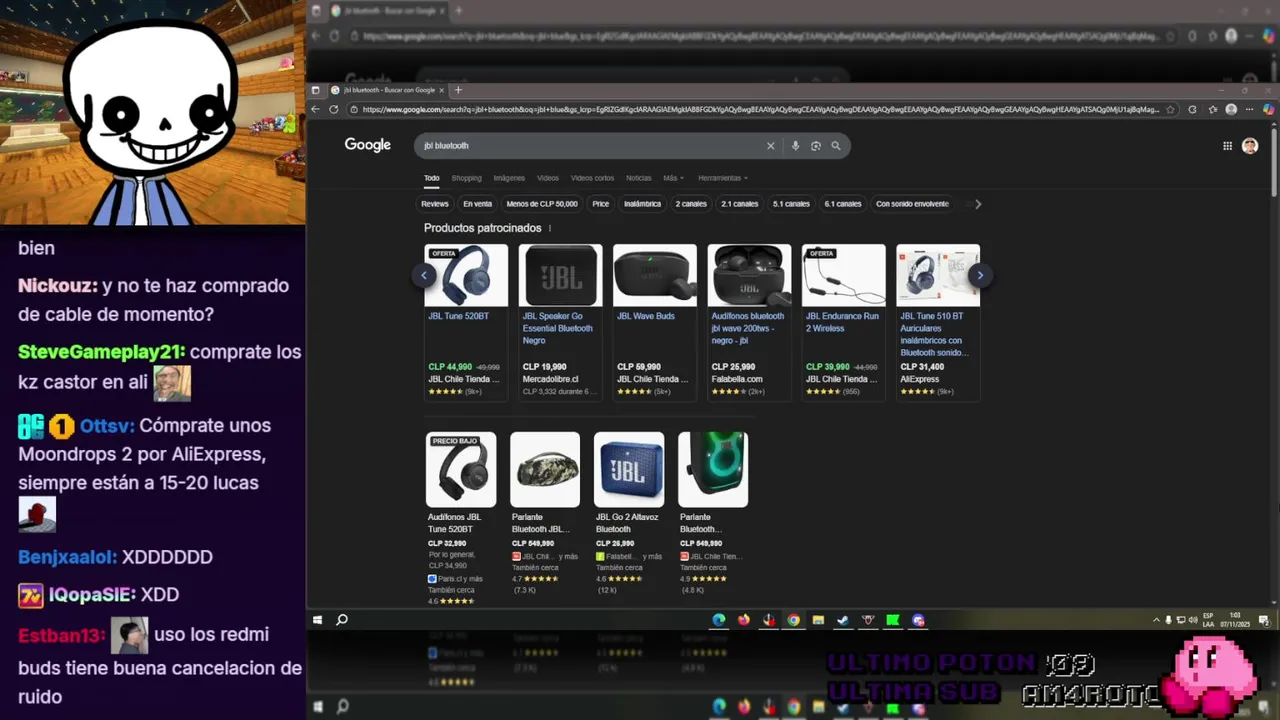Open JBL Go 2 Altavoz Bluetooth result

coord(627,523)
